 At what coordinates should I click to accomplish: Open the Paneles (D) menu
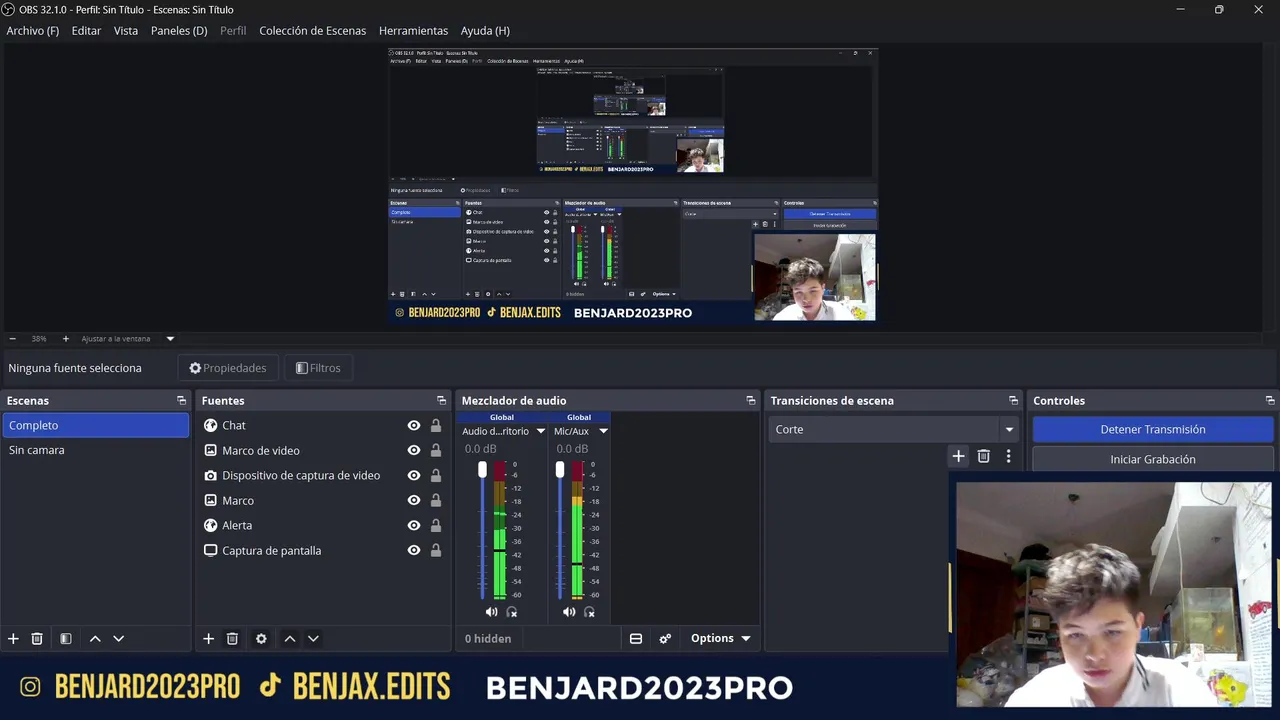coord(179,31)
